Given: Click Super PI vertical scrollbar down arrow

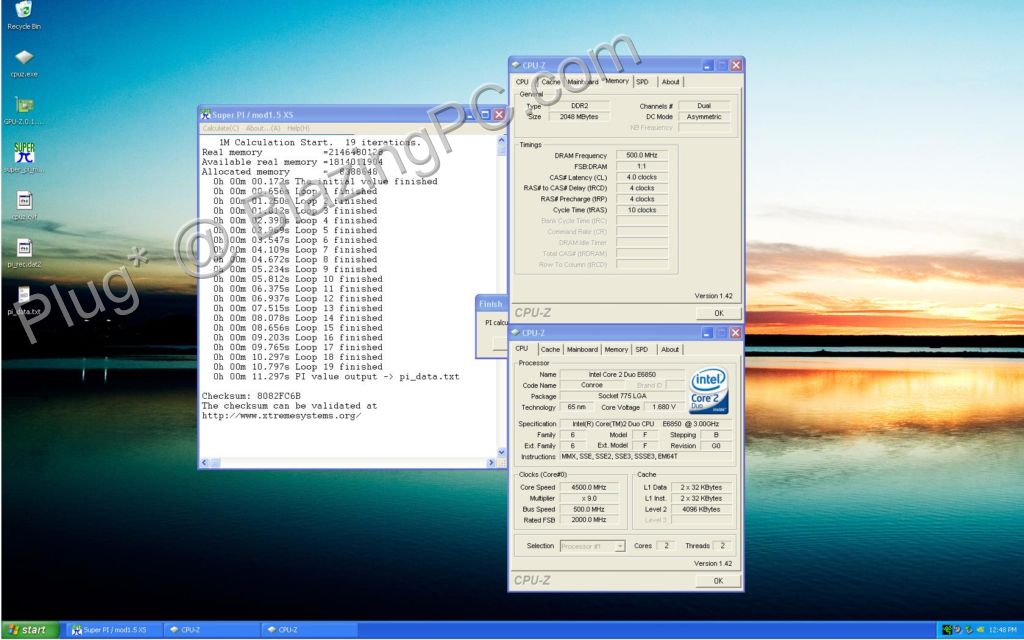Looking at the screenshot, I should click(502, 452).
